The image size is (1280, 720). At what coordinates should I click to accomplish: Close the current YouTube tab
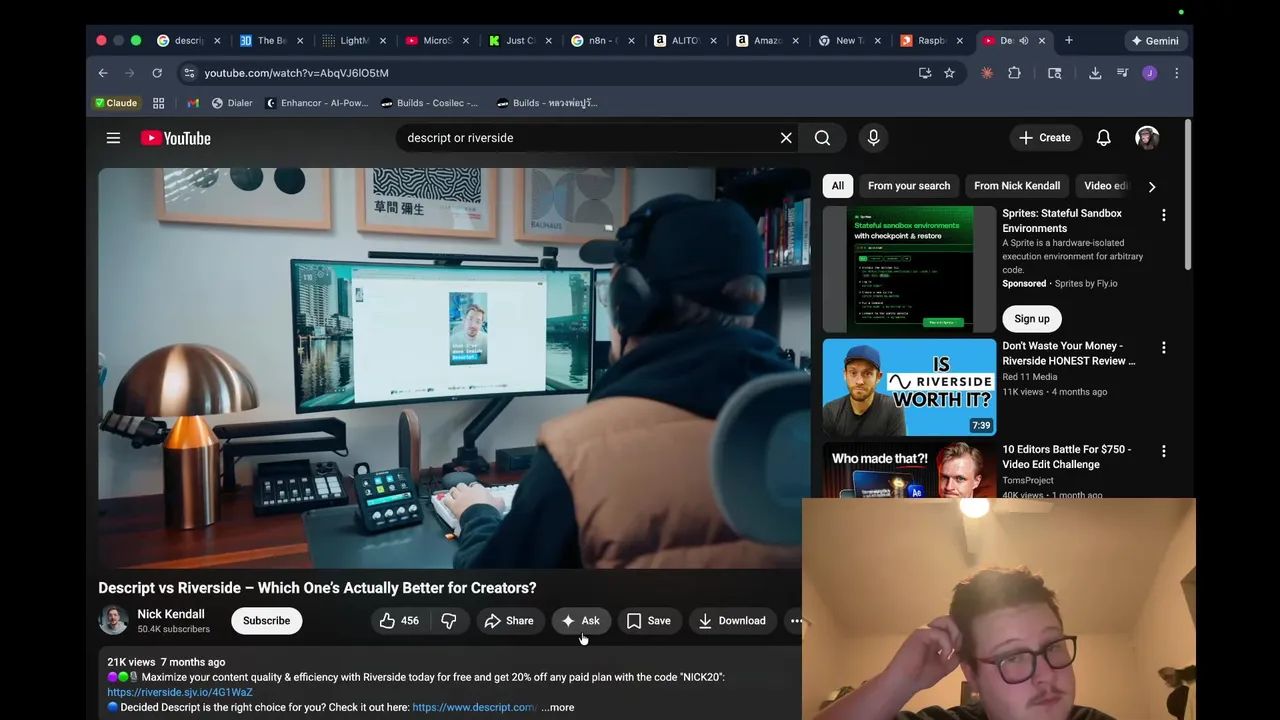(x=1041, y=41)
